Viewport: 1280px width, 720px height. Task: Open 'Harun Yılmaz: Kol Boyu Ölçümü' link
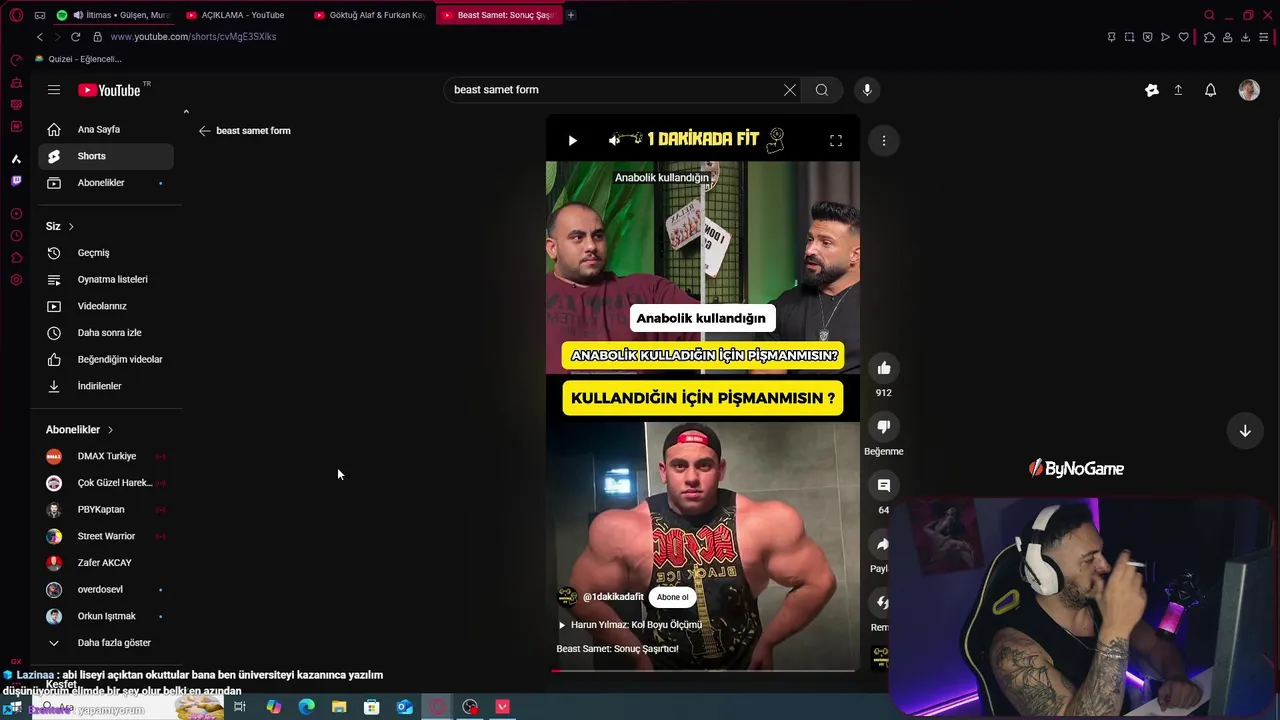636,625
